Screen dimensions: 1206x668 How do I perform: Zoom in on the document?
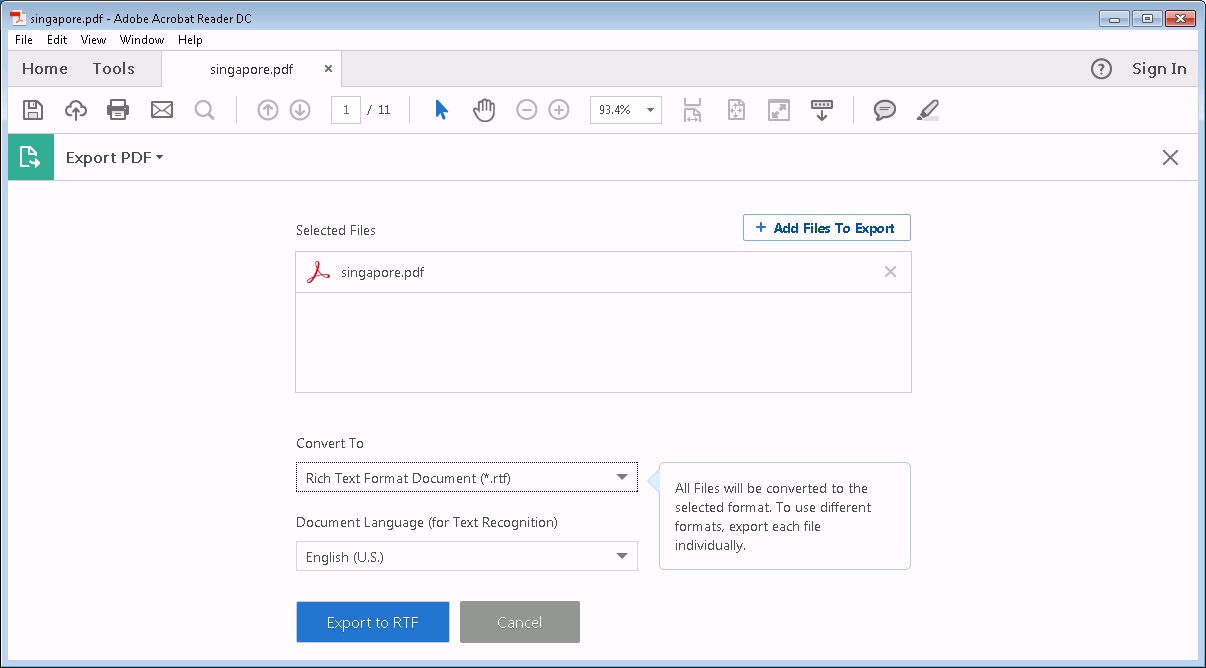click(559, 110)
